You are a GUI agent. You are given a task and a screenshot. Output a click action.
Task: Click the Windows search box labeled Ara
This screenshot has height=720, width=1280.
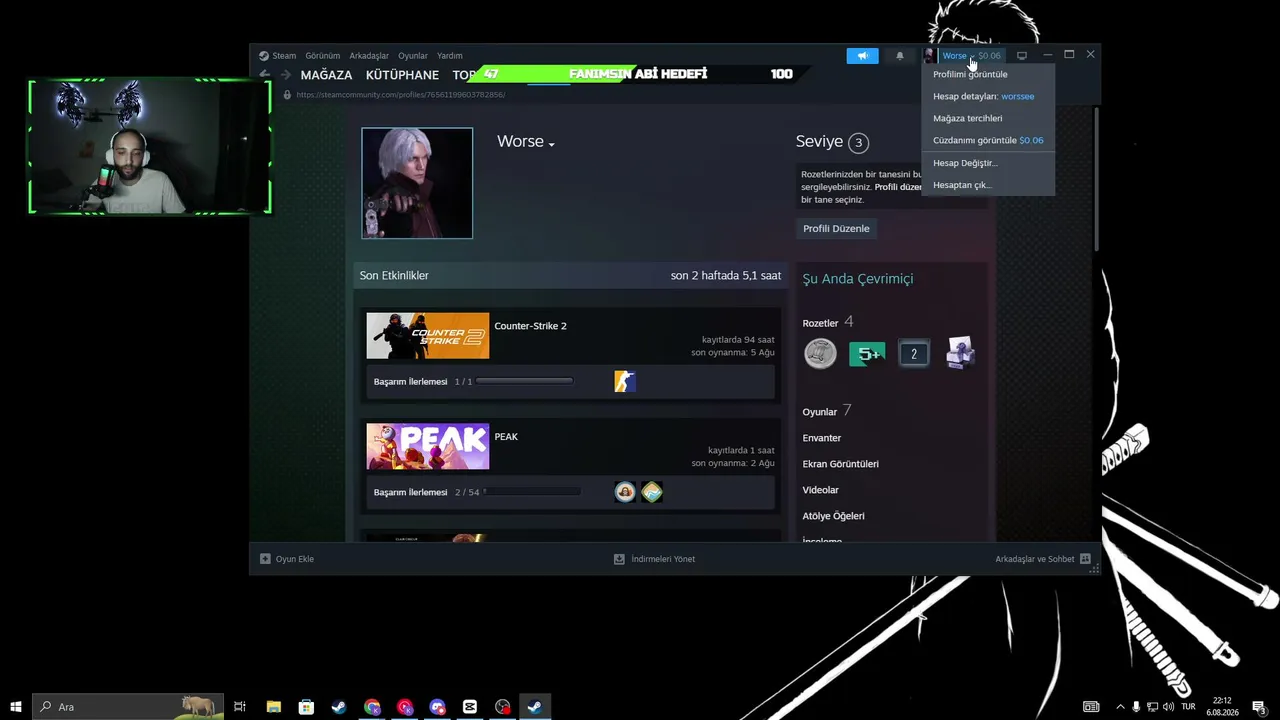[x=128, y=707]
